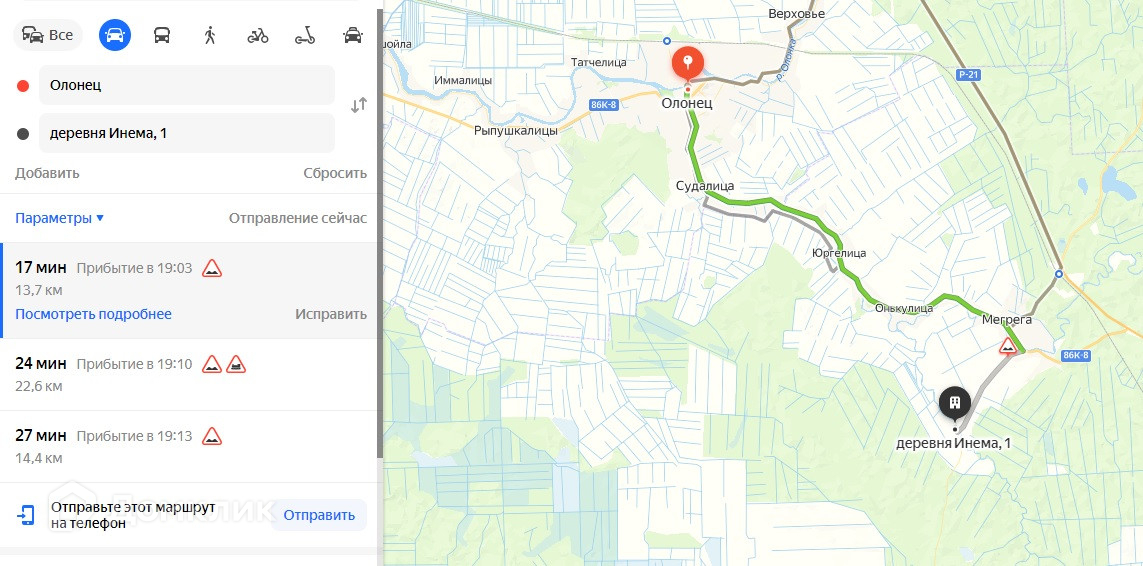The width and height of the screenshot is (1143, 566).
Task: Expand the Параметры dropdown
Action: [60, 218]
